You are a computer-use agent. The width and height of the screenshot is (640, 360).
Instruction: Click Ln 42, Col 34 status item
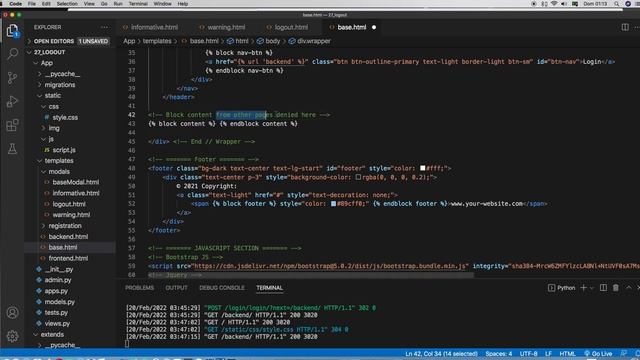tap(441, 353)
